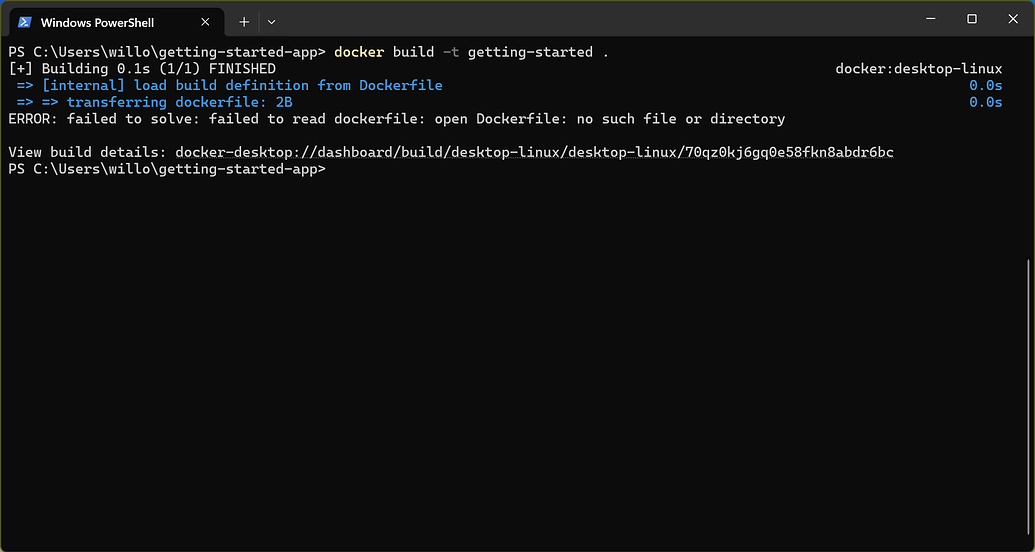The height and width of the screenshot is (552, 1035).
Task: Click the "docker:desktop-linux" text at right
Action: tap(918, 69)
